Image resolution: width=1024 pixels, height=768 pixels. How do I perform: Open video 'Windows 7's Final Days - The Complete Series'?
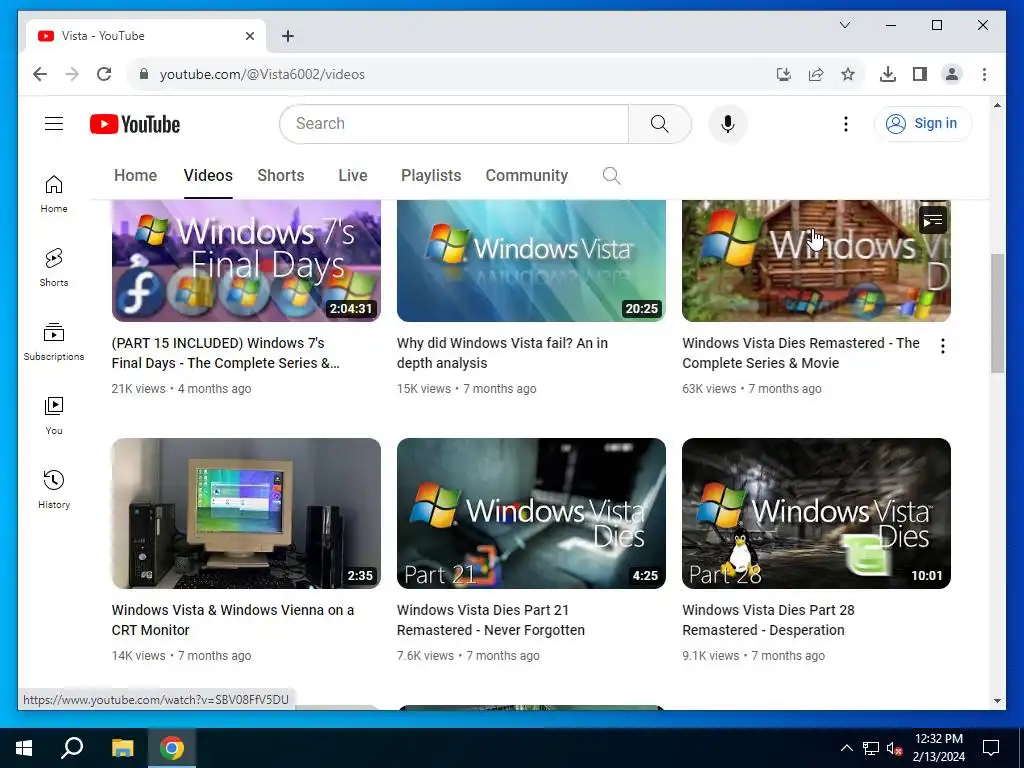click(226, 353)
